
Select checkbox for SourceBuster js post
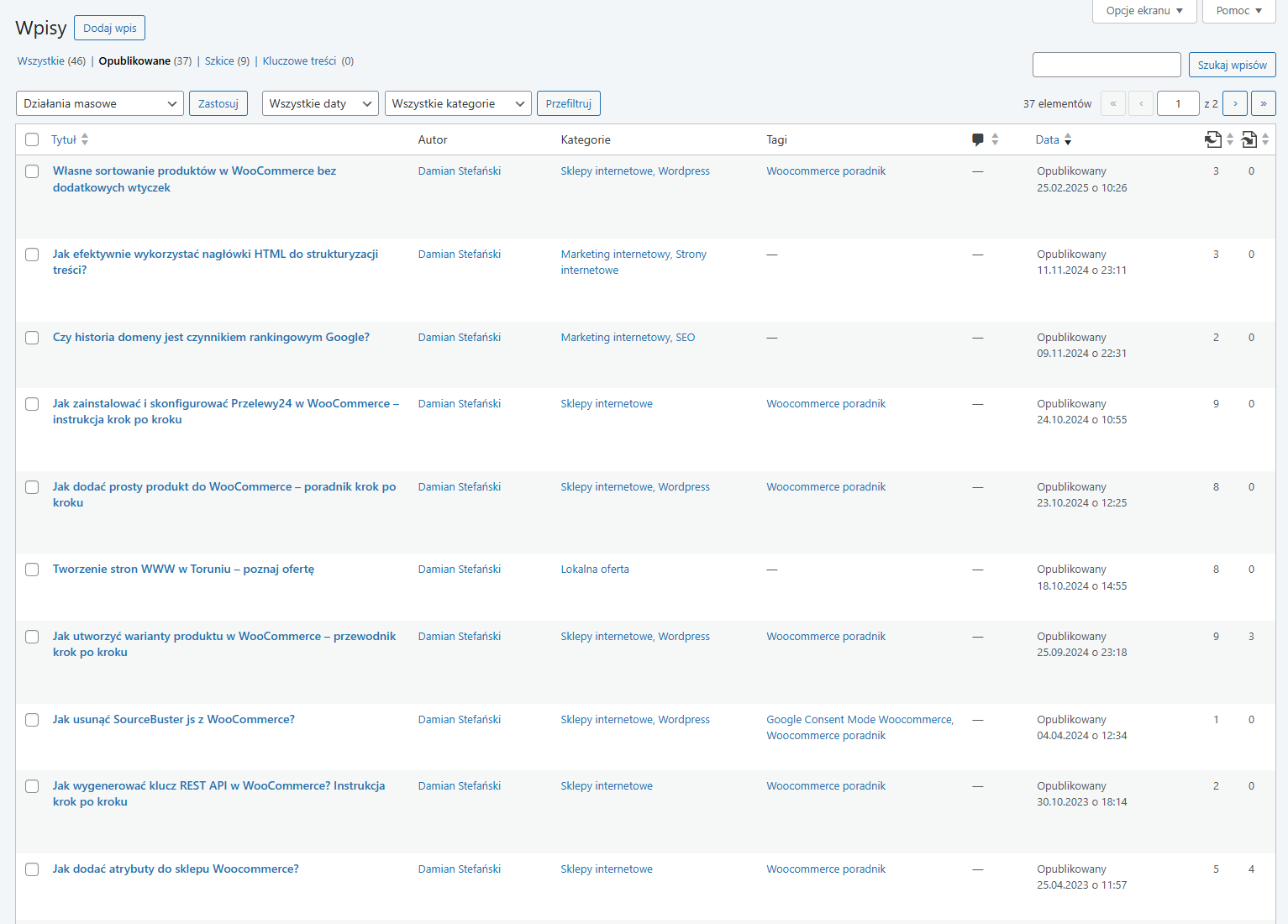pyautogui.click(x=32, y=720)
